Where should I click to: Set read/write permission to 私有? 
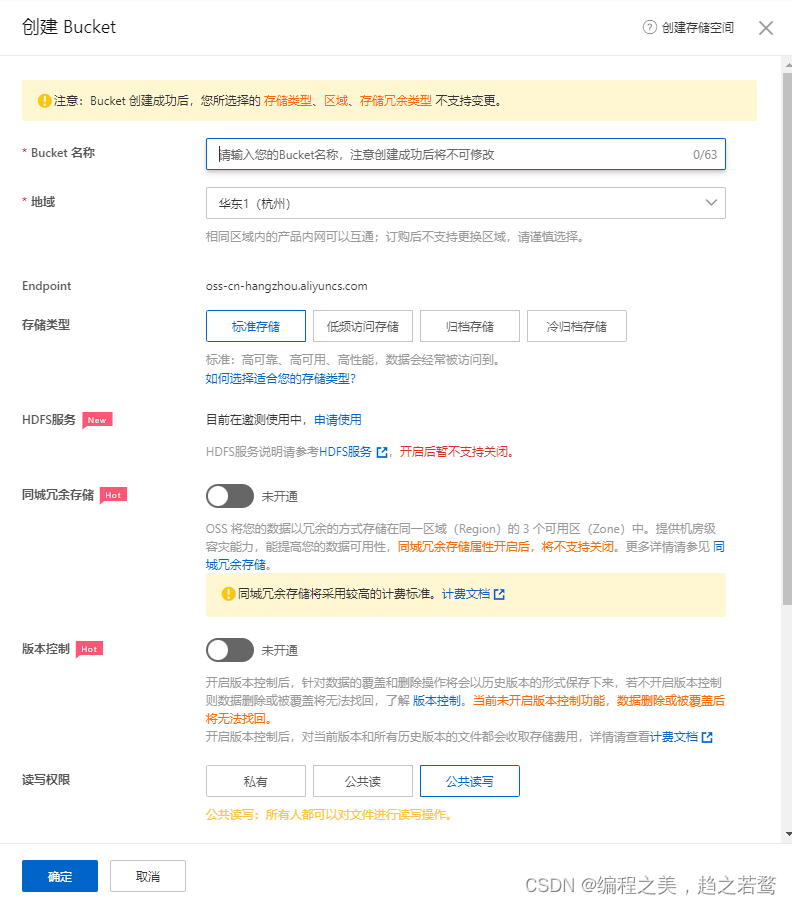(255, 781)
